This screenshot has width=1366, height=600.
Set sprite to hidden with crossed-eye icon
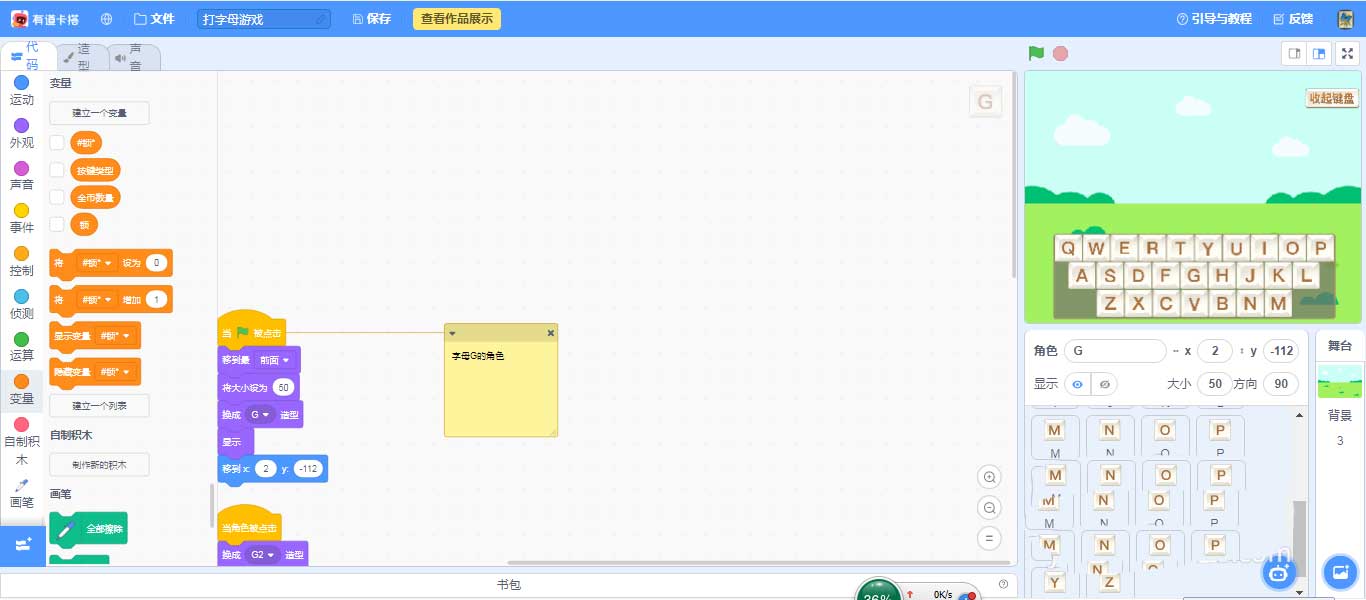coord(1104,384)
